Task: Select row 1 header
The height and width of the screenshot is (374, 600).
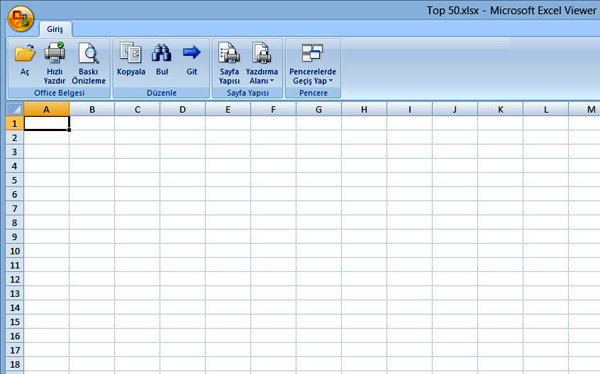Action: coord(15,123)
